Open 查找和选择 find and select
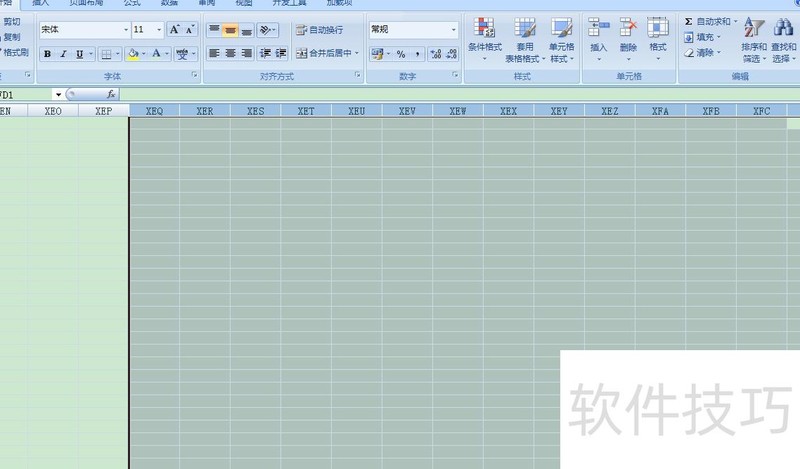 point(784,39)
